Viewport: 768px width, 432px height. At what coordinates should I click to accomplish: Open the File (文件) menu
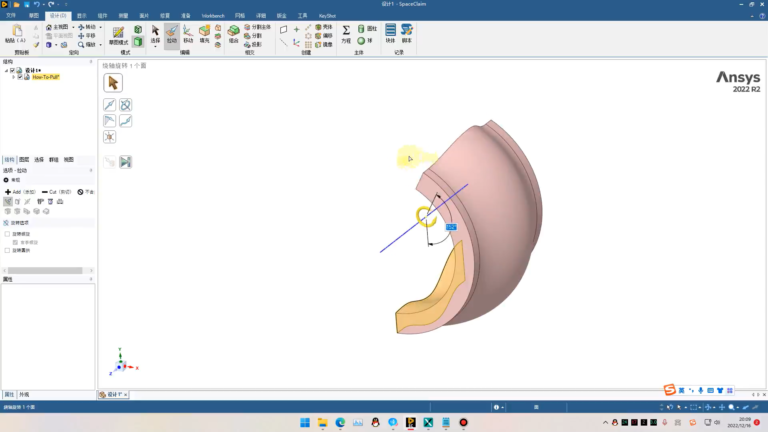[x=11, y=16]
